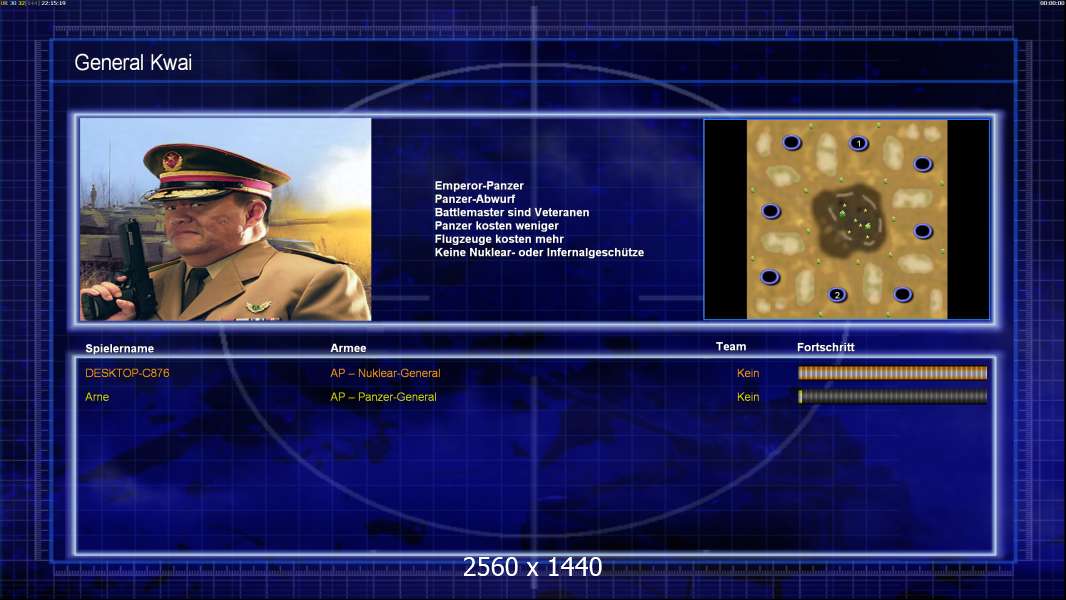Image resolution: width=1066 pixels, height=600 pixels.
Task: Click the 2560 x 1440 resolution label
Action: (x=532, y=567)
